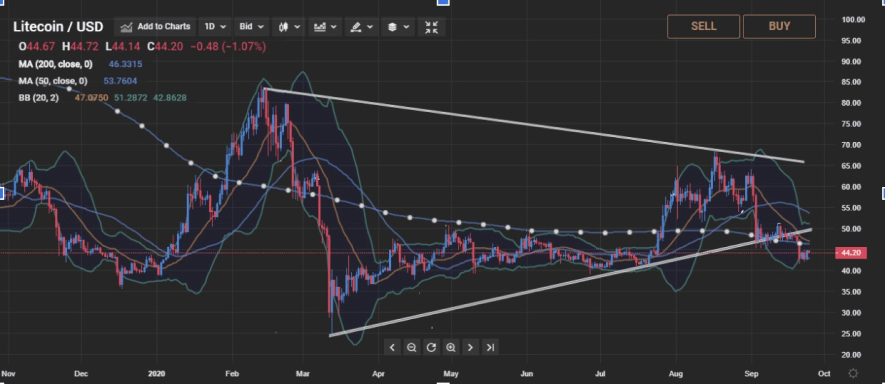Viewport: 885px width, 384px height.
Task: Select the MA (200, close, 0) indicator label
Action: (55, 64)
